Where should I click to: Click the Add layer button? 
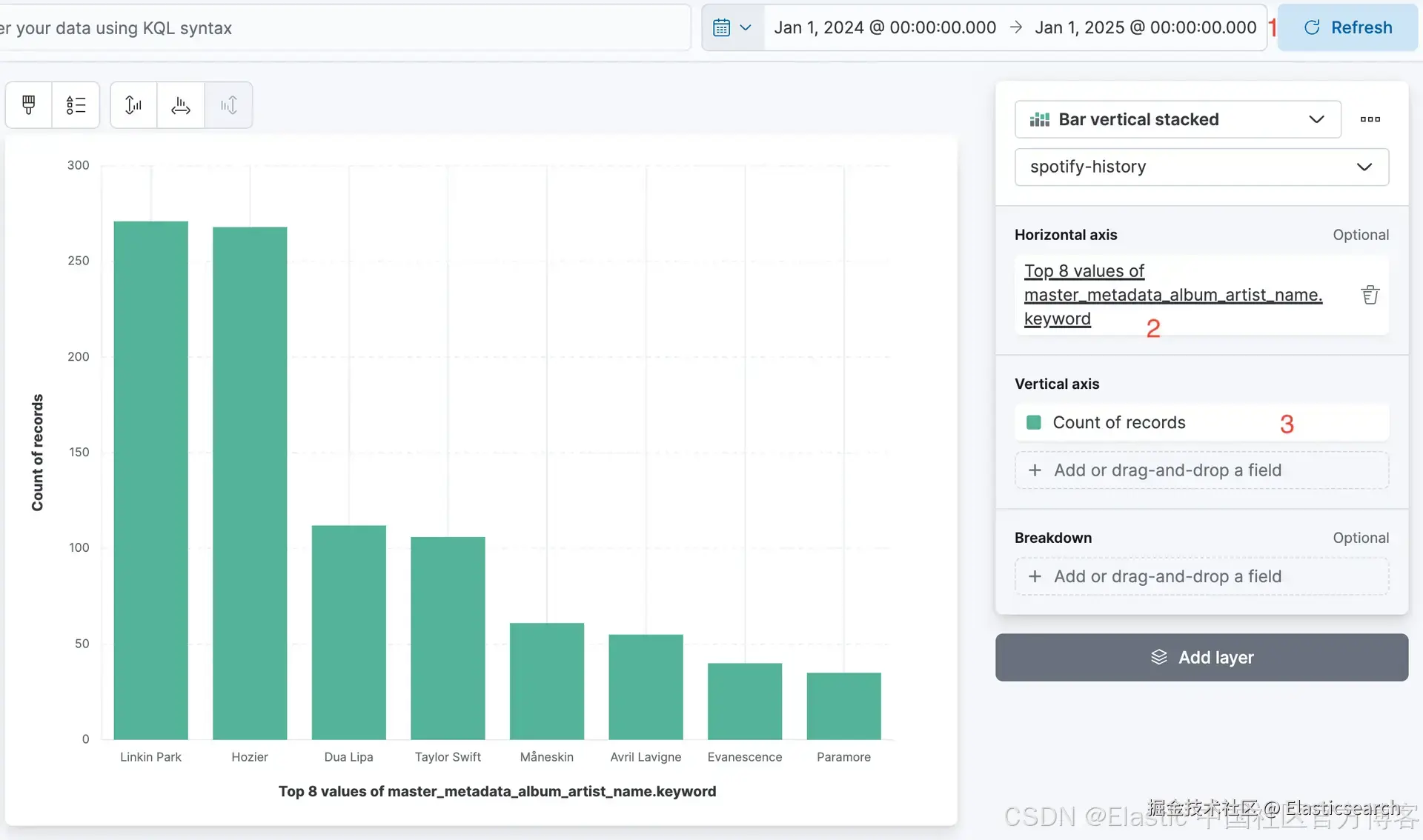tap(1201, 657)
